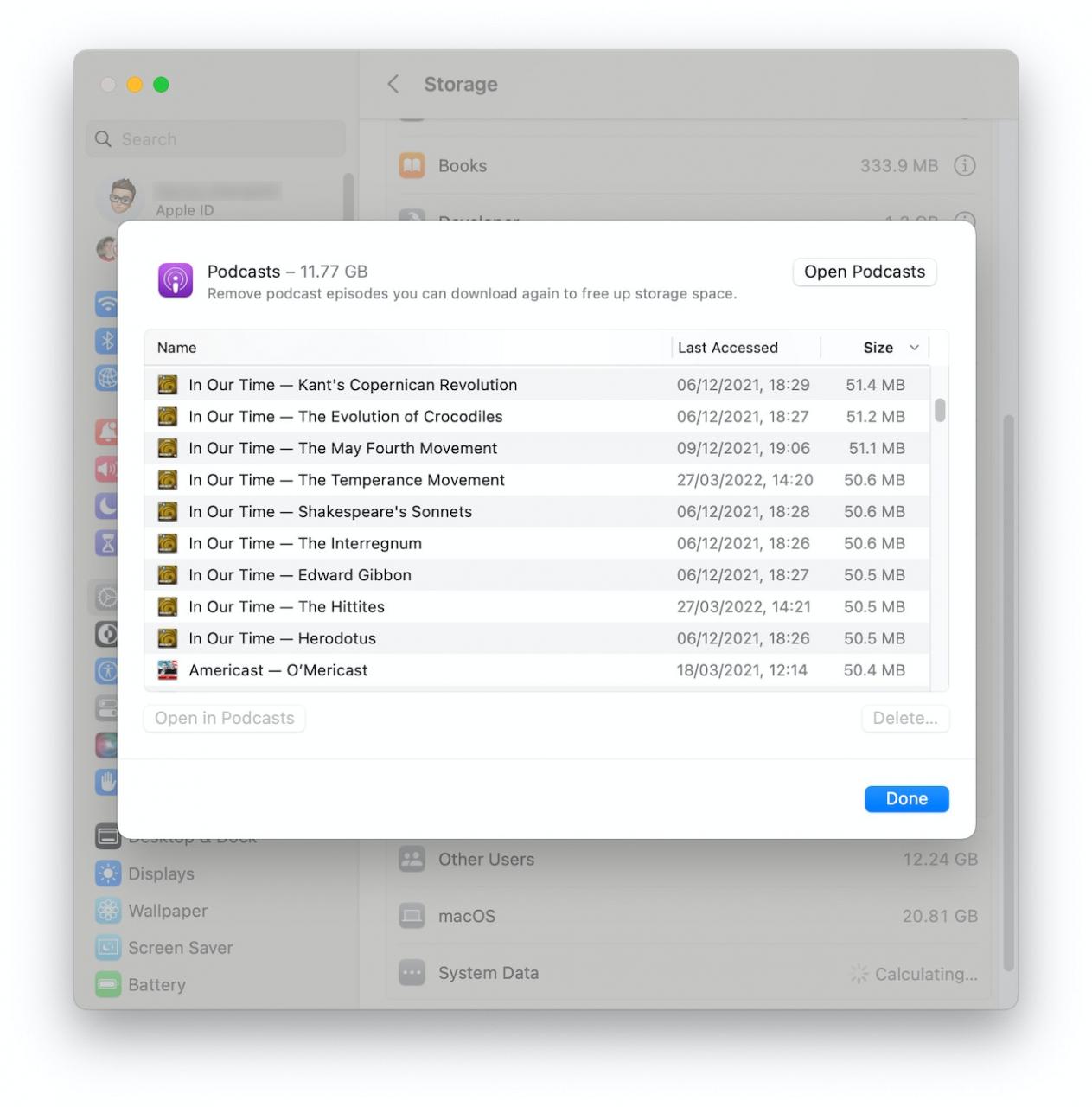This screenshot has height=1107, width=1092.
Task: Click the Podcasts app icon in dialog header
Action: [176, 280]
